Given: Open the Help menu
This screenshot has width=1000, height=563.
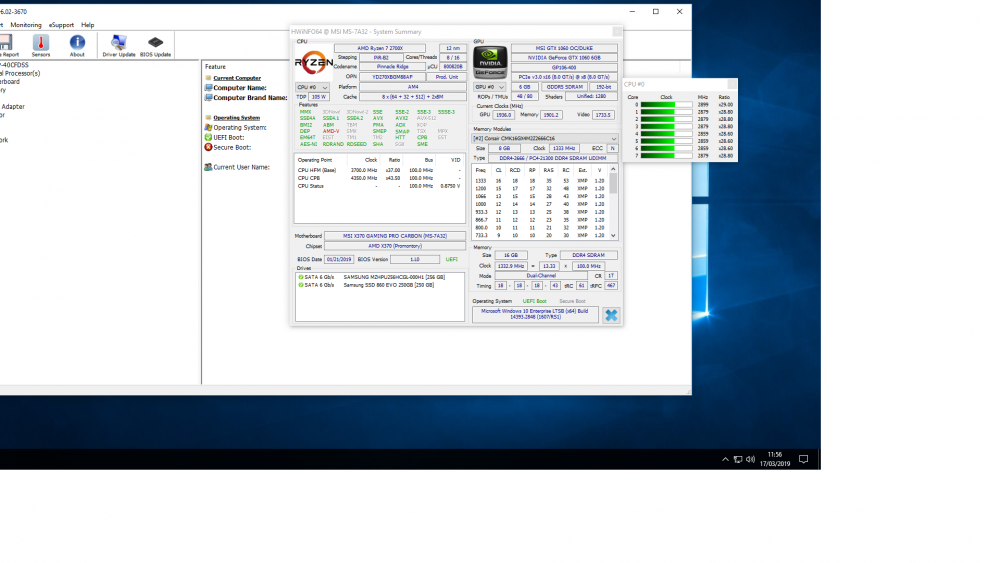Looking at the screenshot, I should coord(88,24).
